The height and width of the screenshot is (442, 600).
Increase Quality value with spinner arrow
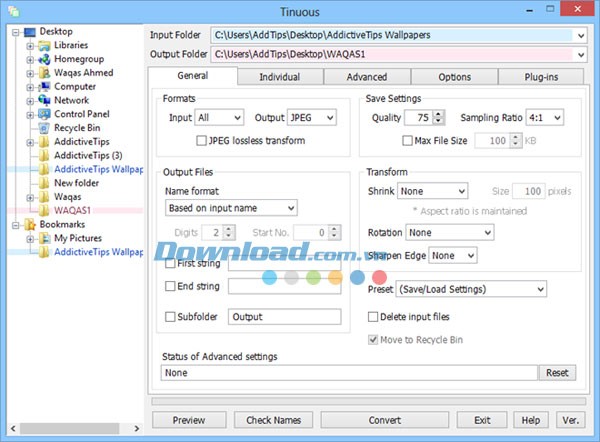click(438, 115)
